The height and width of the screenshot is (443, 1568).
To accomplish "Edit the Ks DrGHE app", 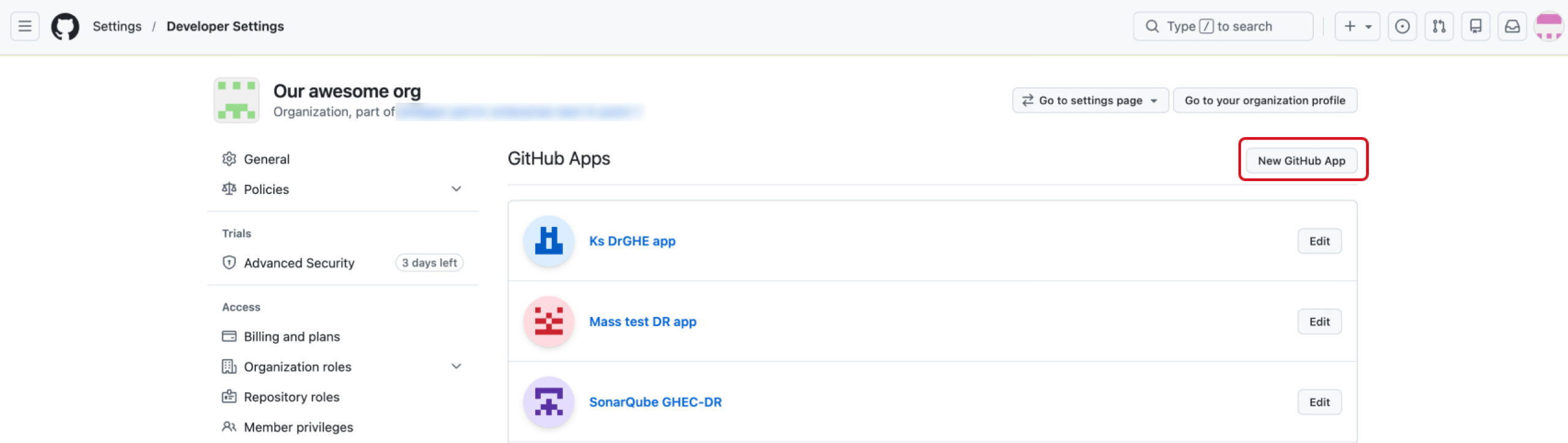I will point(1319,241).
